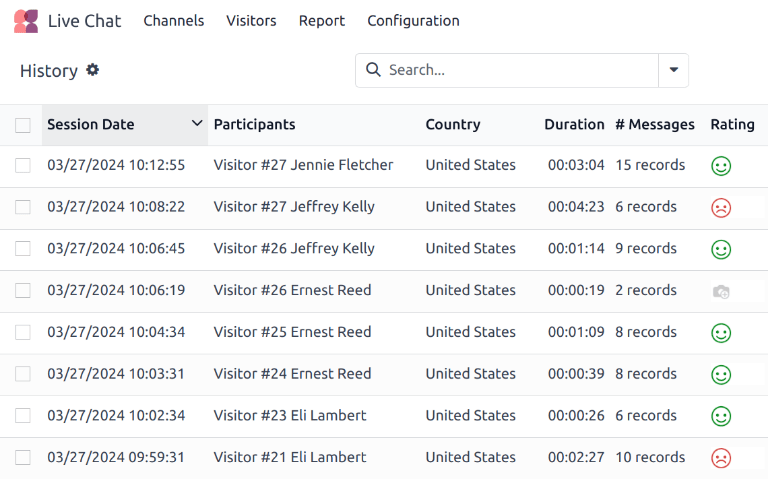Open the Configuration menu
Screen dimensions: 768x479
pyautogui.click(x=413, y=21)
